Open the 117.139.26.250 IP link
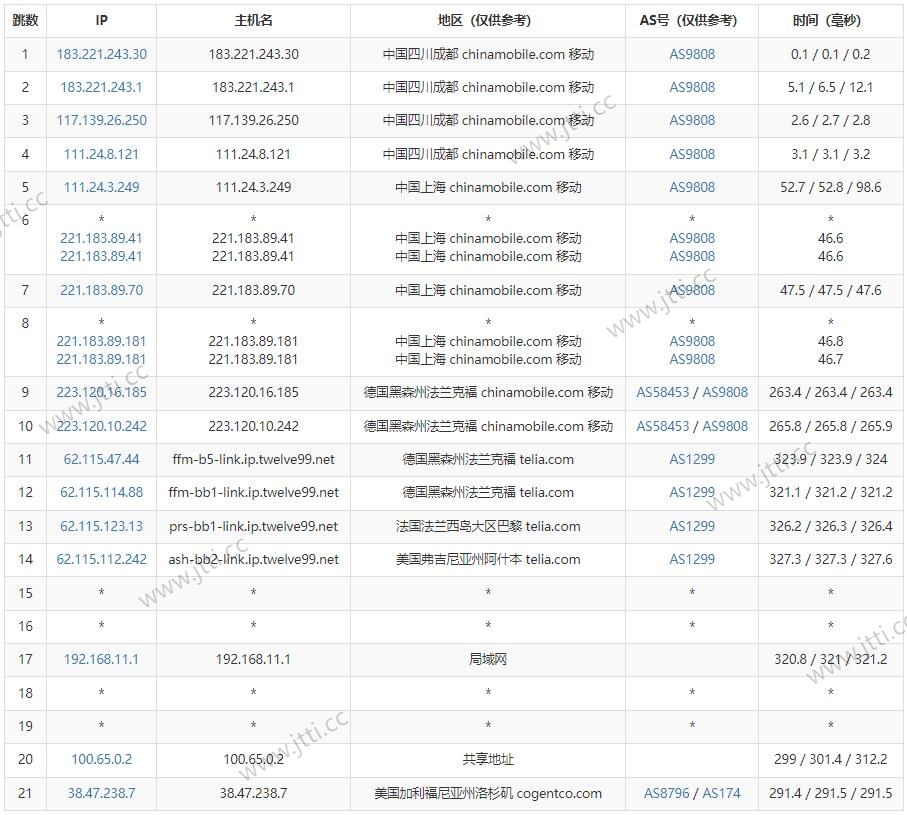Viewport: 907px width, 815px height. point(101,120)
